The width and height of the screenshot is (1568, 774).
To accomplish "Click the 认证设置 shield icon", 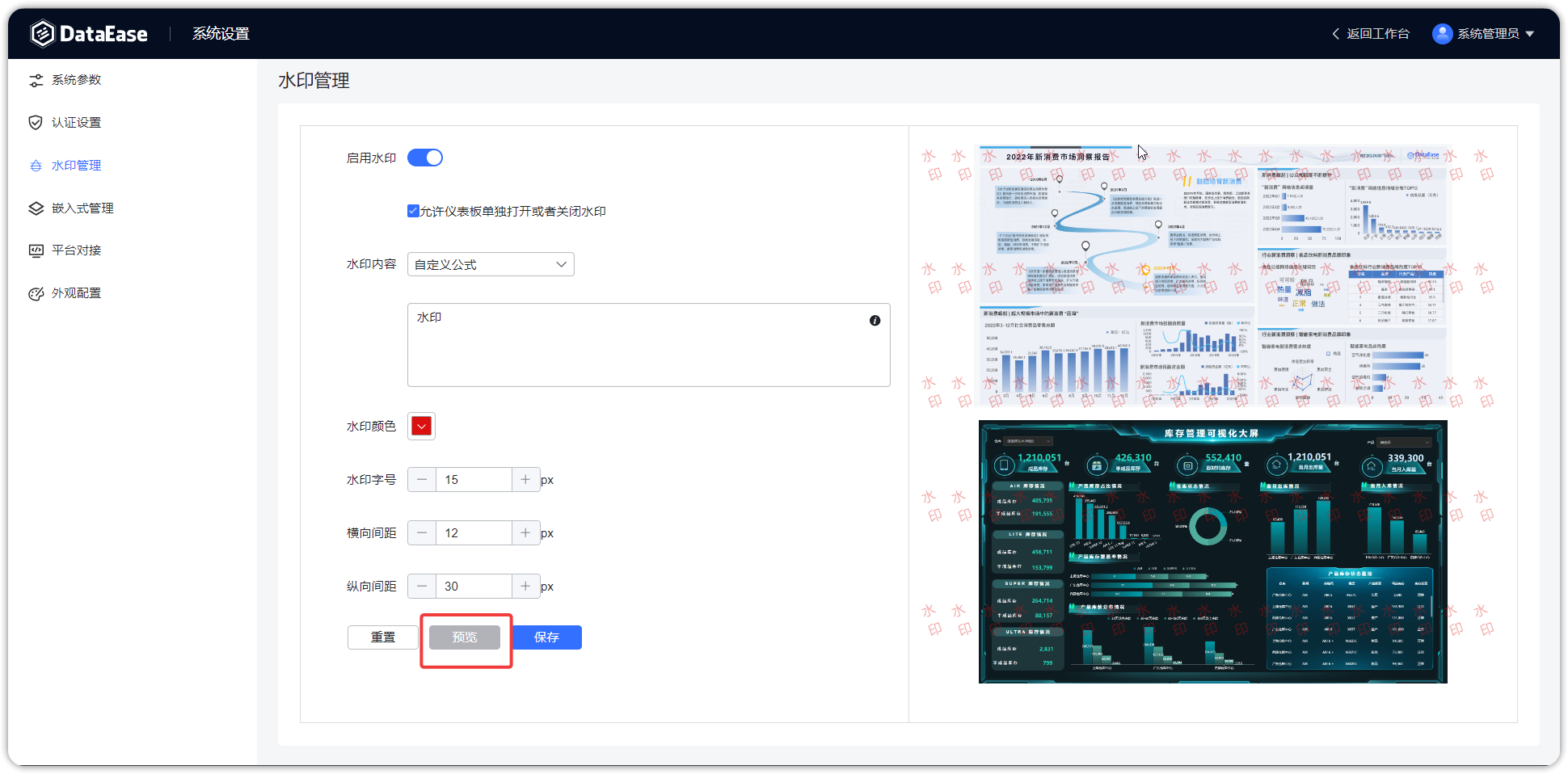I will (36, 123).
